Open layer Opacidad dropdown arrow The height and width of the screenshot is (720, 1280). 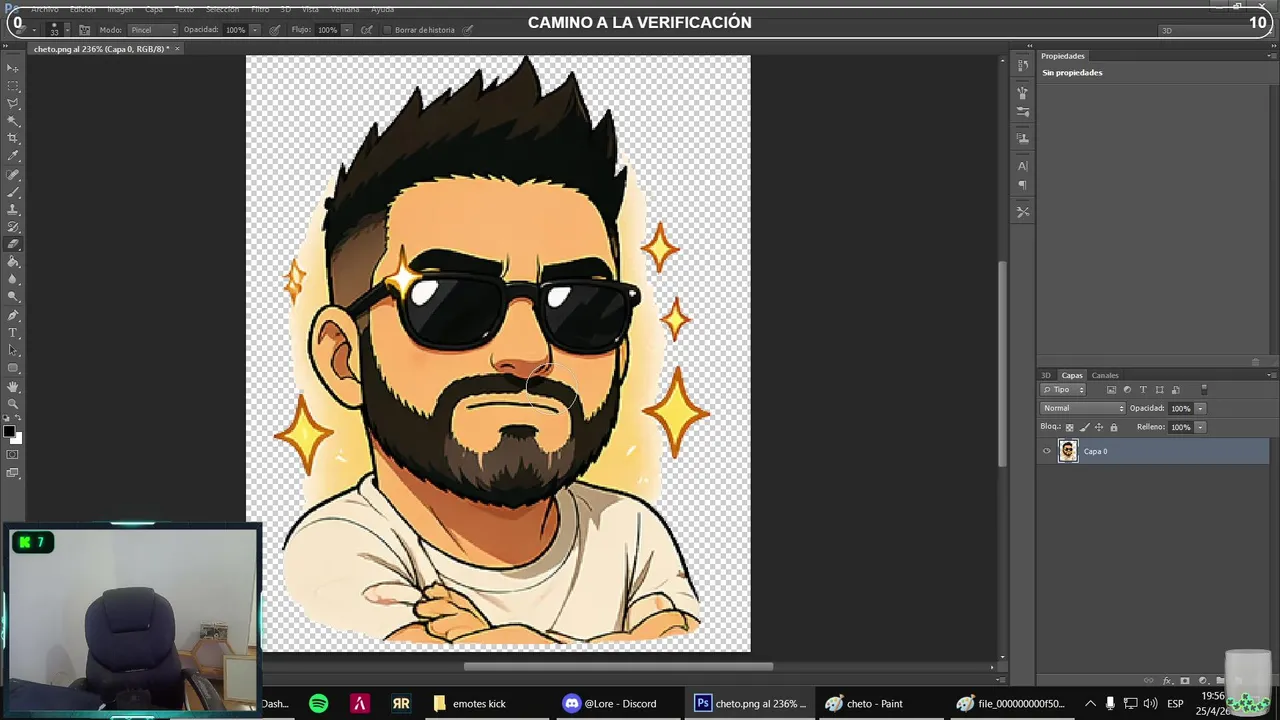(x=1200, y=408)
